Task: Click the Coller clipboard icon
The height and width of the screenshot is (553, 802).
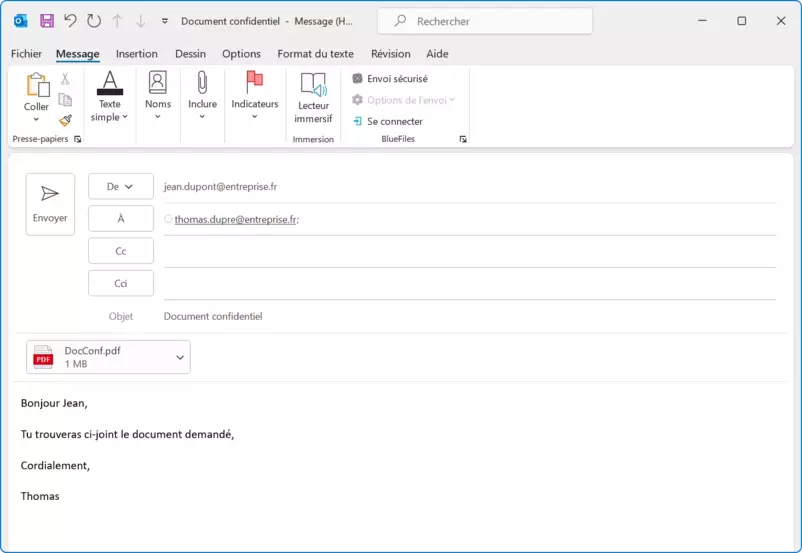Action: (x=37, y=85)
